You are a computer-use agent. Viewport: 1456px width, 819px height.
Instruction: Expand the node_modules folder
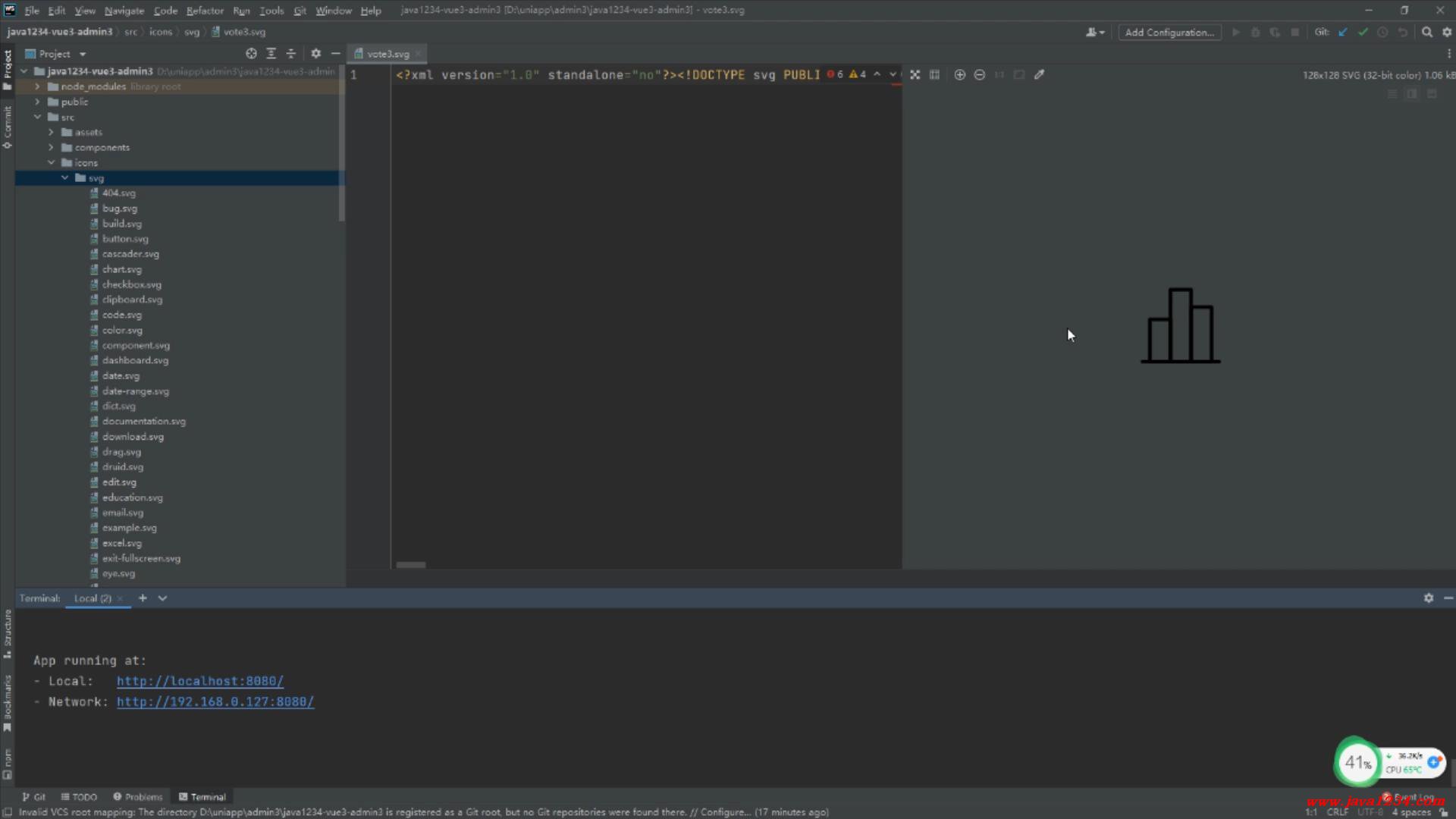(x=37, y=86)
